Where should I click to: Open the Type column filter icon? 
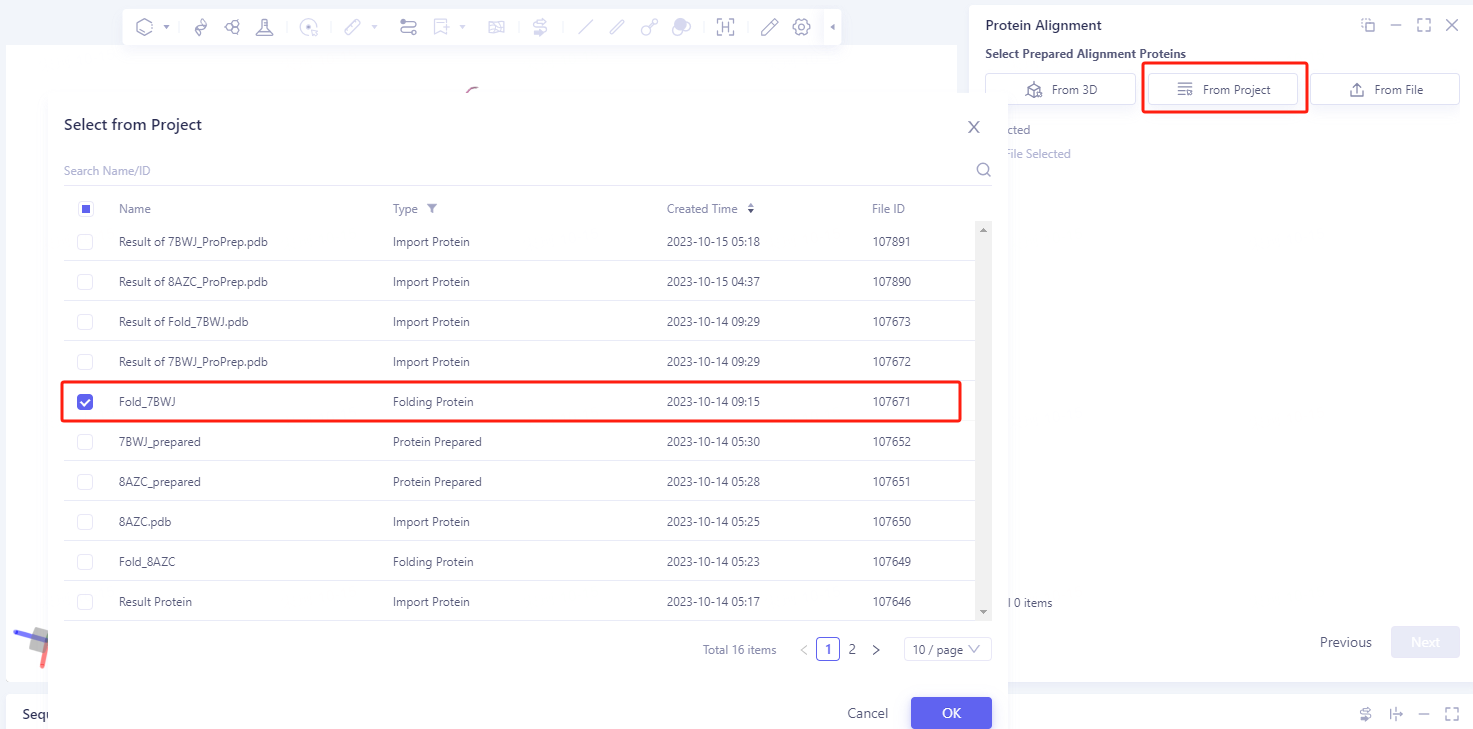pyautogui.click(x=432, y=209)
